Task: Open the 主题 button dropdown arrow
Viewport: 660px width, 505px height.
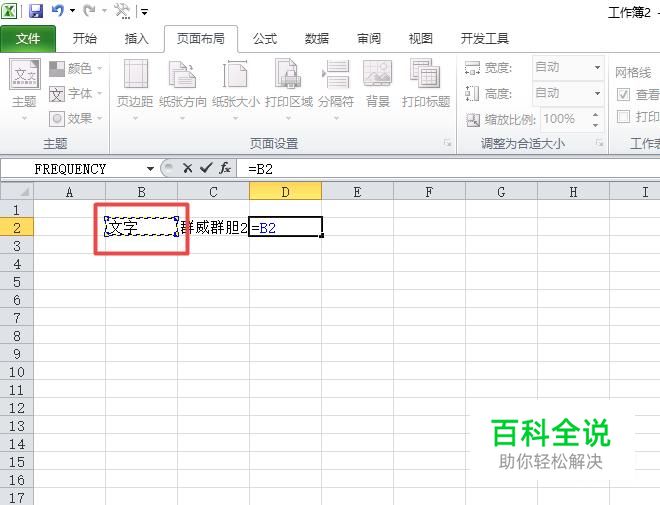Action: 24,119
